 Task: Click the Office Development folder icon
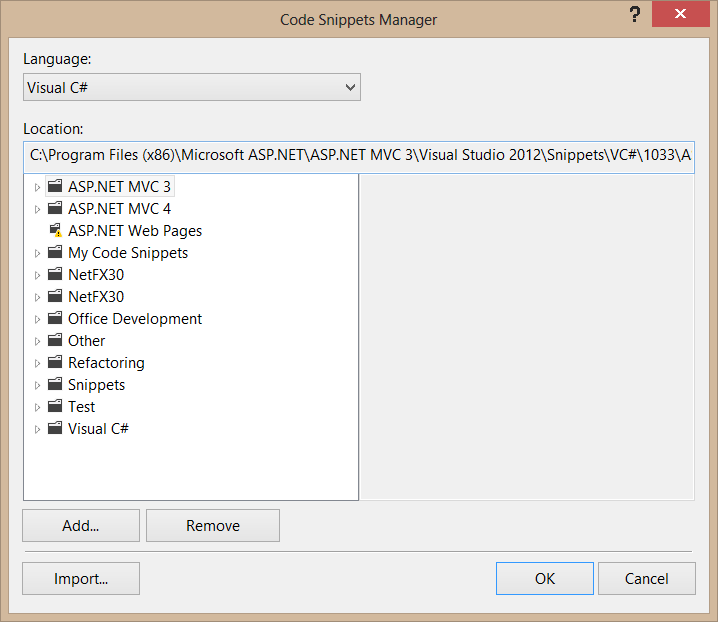[x=55, y=319]
